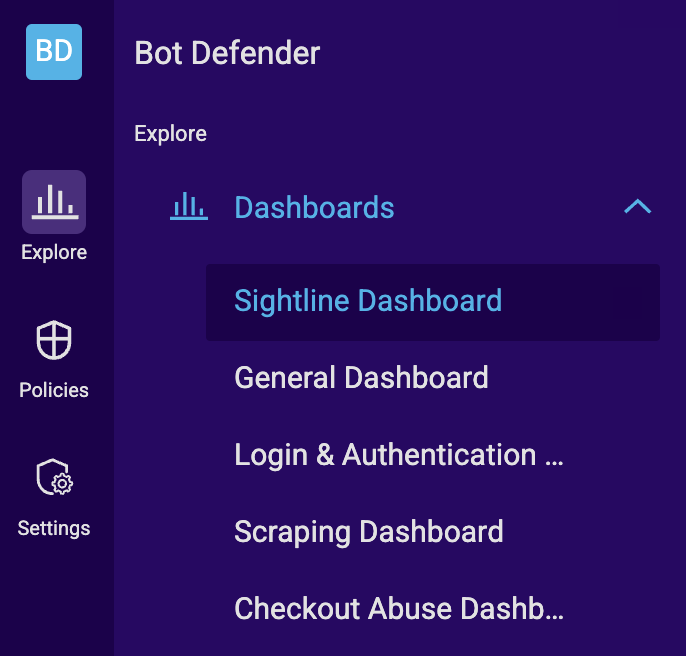This screenshot has height=656, width=686.
Task: Open Settings via the shield-gear icon
Action: point(54,477)
